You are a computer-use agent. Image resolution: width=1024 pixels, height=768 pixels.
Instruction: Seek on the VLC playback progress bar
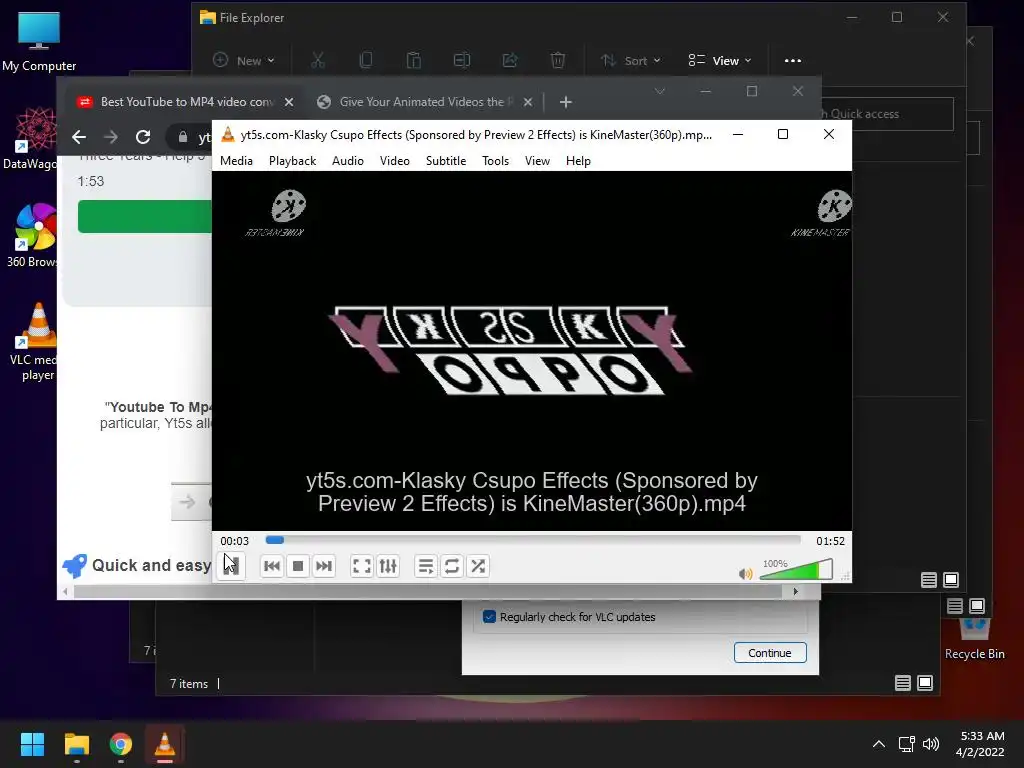533,540
